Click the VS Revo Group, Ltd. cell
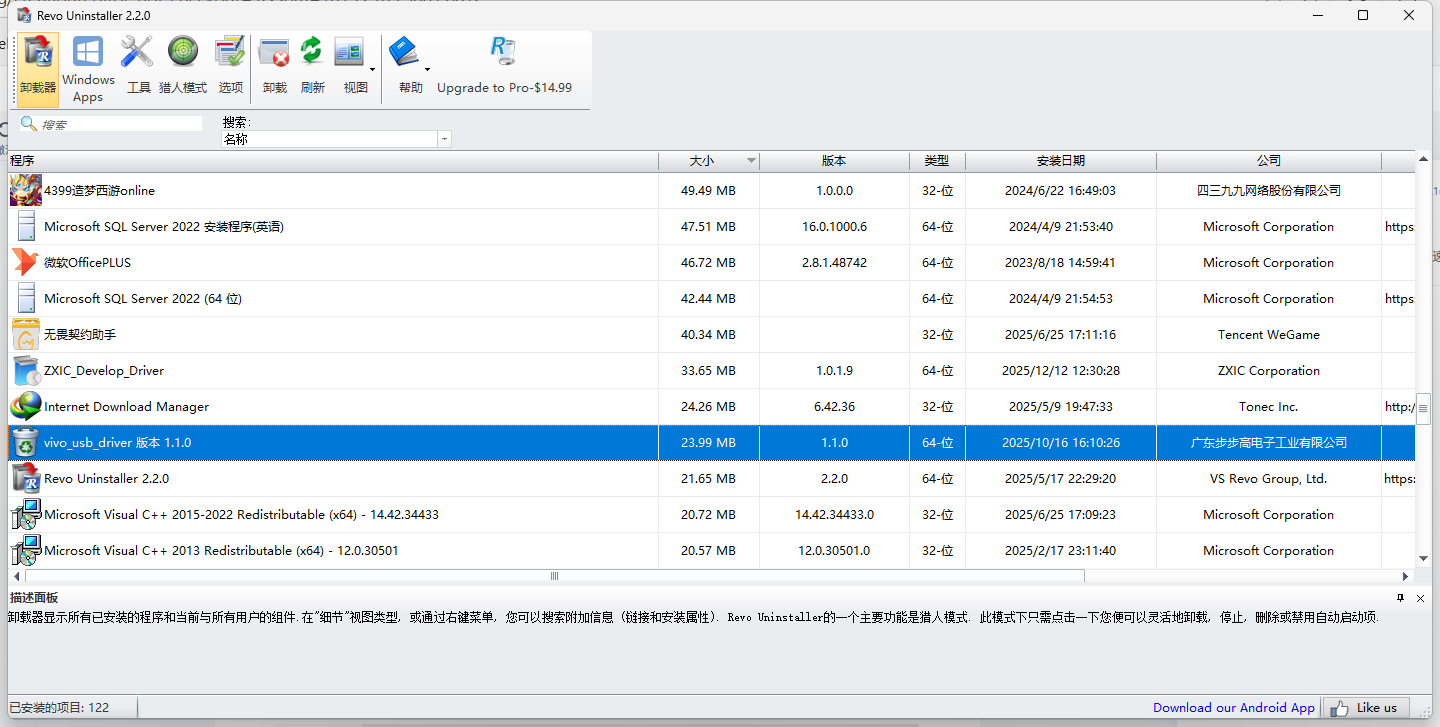 coord(1268,478)
